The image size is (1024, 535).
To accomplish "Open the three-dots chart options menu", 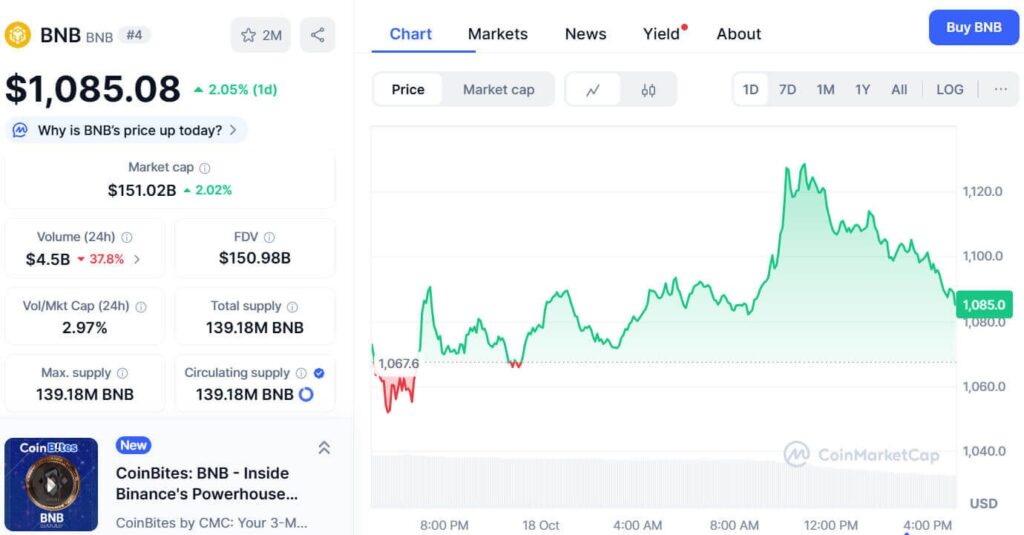I will click(x=1000, y=89).
